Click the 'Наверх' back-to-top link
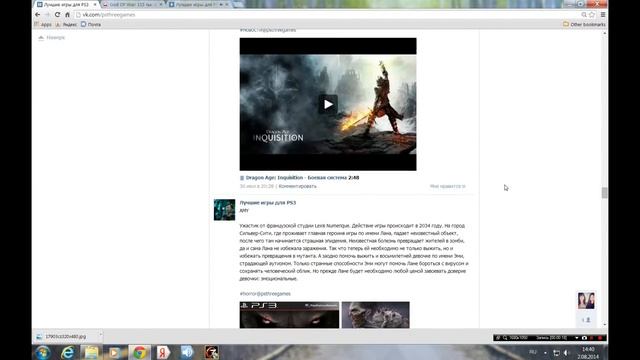 coord(52,38)
